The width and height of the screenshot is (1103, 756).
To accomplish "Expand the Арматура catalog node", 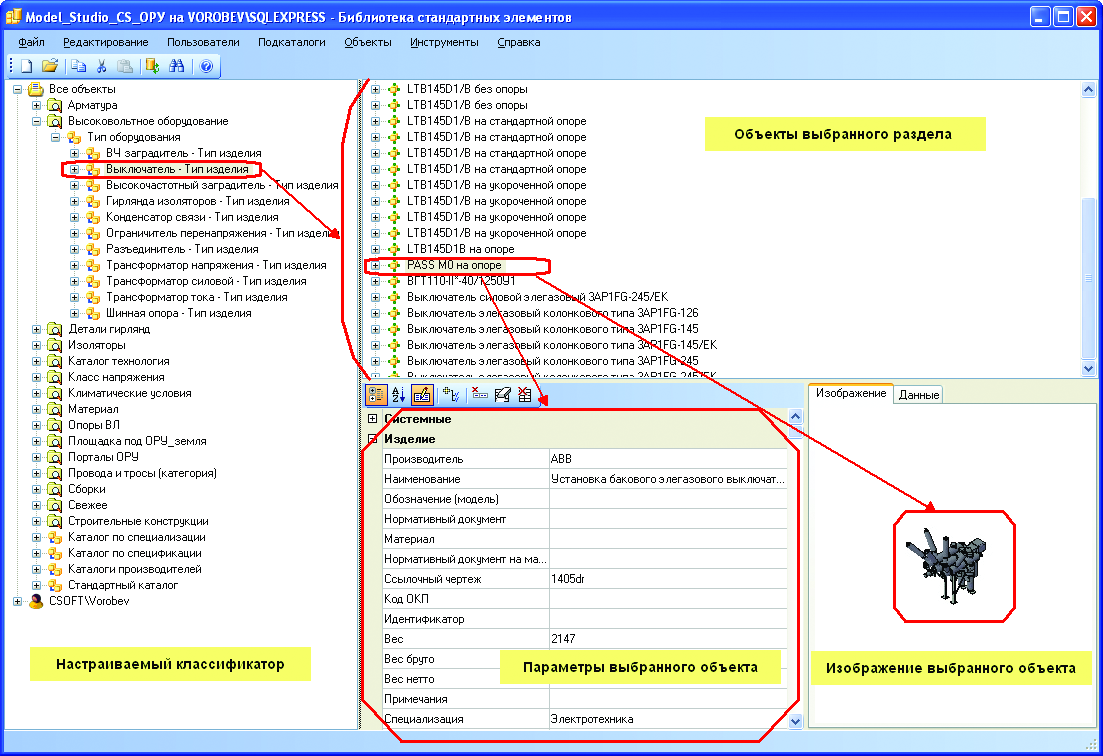I will [36, 105].
